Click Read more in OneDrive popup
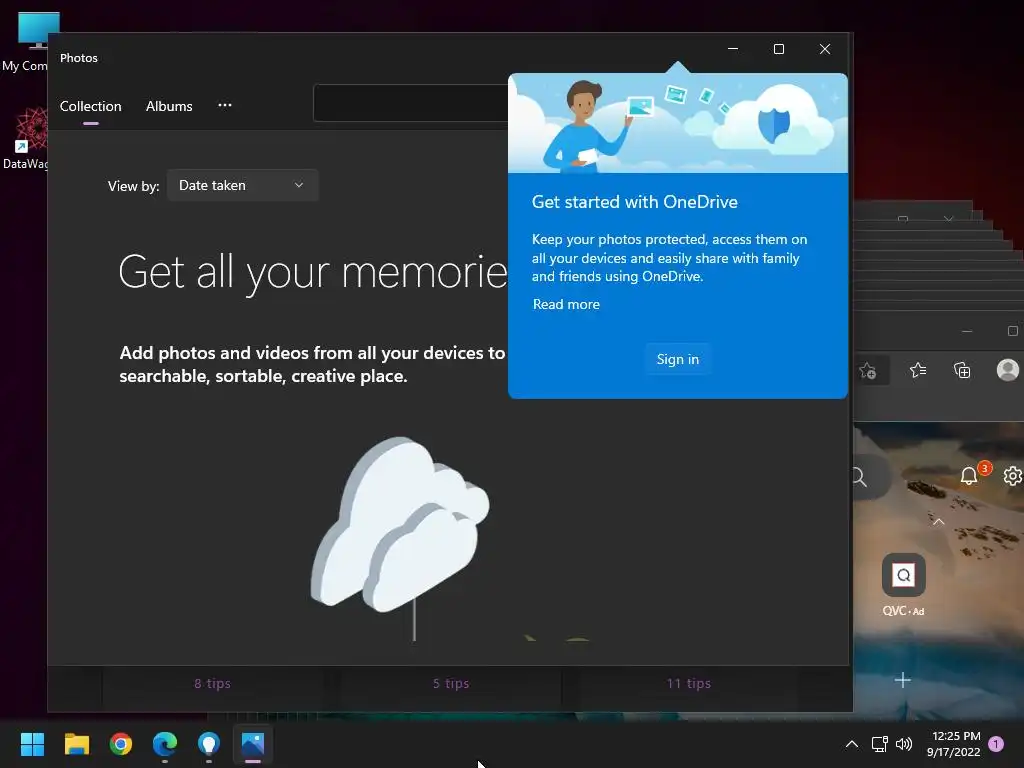 tap(566, 304)
